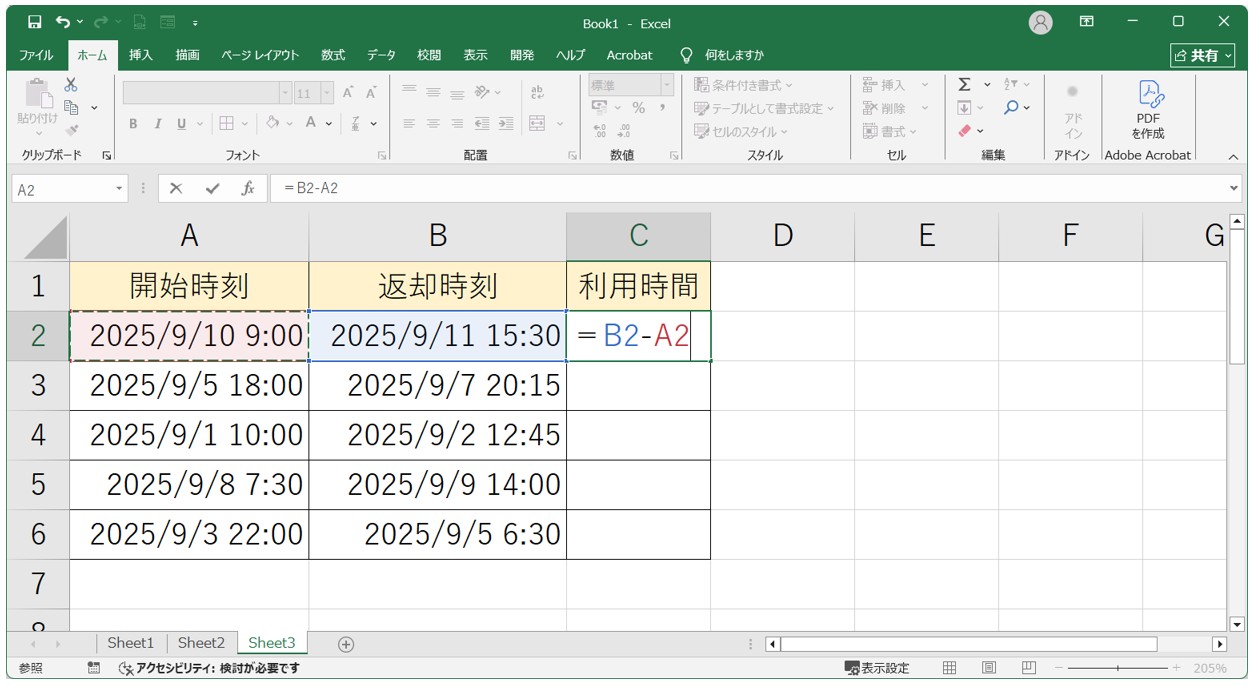Click the Clear eraser icon
Viewport: 1254px width, 686px height.
pyautogui.click(x=964, y=130)
